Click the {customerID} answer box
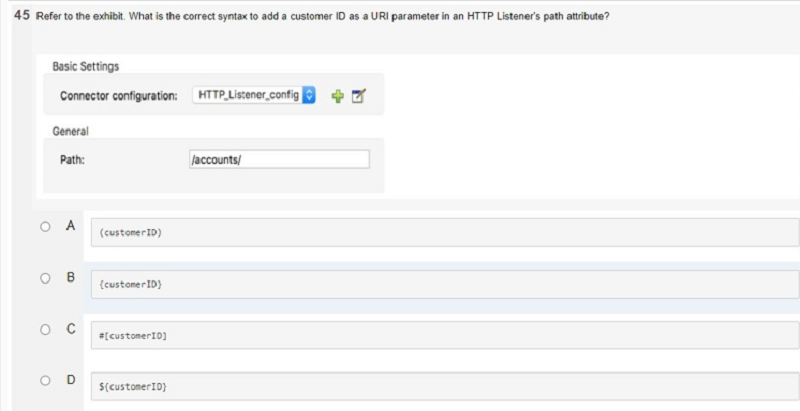 (445, 284)
